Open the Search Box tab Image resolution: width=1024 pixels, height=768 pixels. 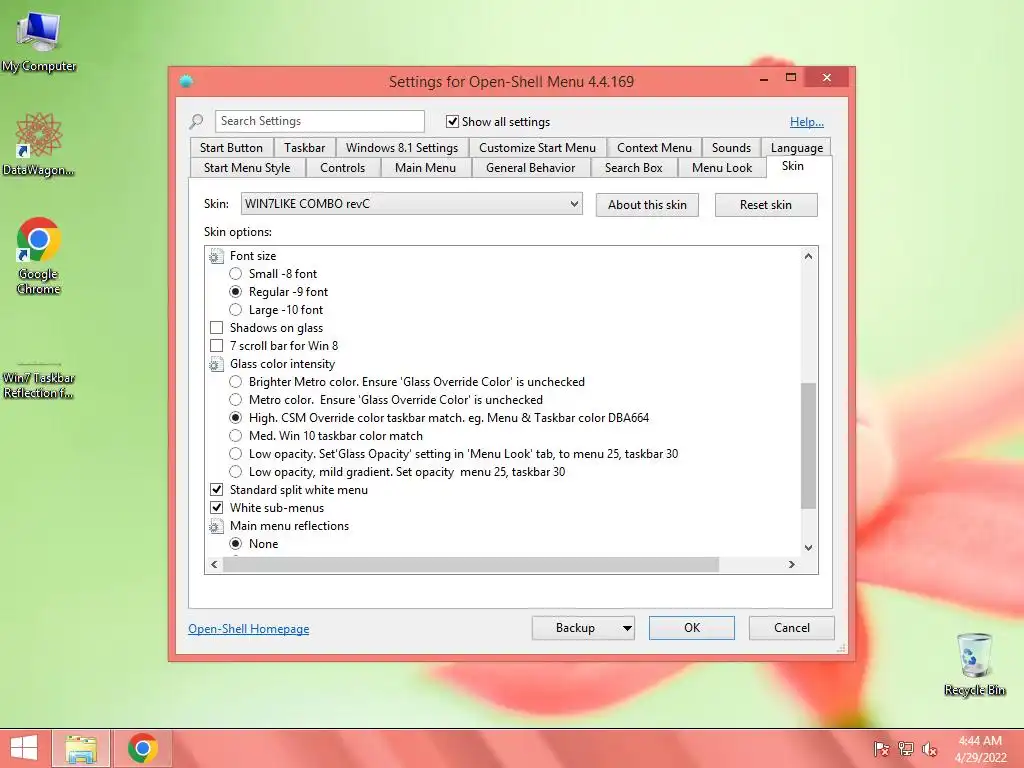[633, 168]
